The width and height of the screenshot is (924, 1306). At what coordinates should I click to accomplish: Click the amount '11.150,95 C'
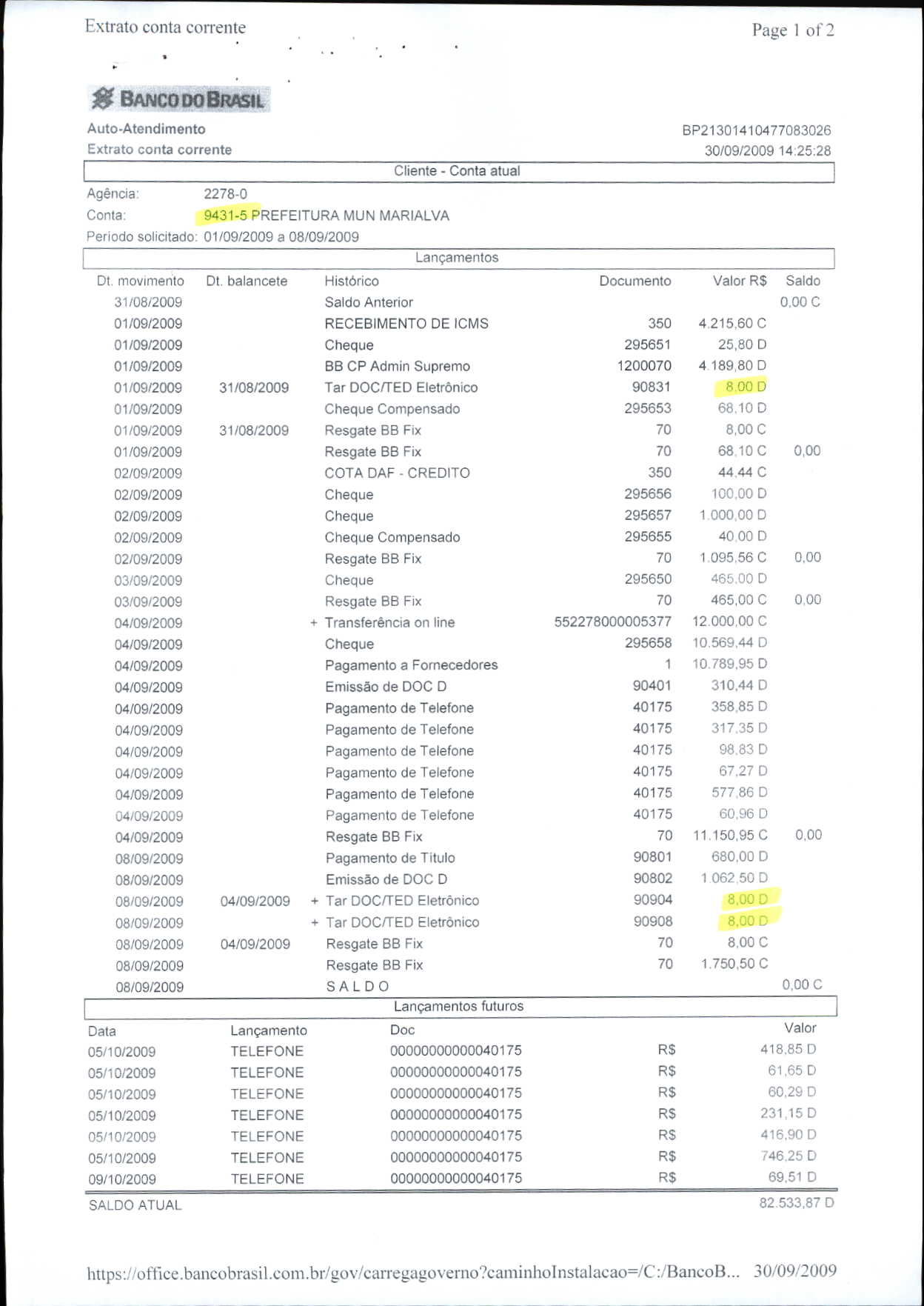point(730,836)
